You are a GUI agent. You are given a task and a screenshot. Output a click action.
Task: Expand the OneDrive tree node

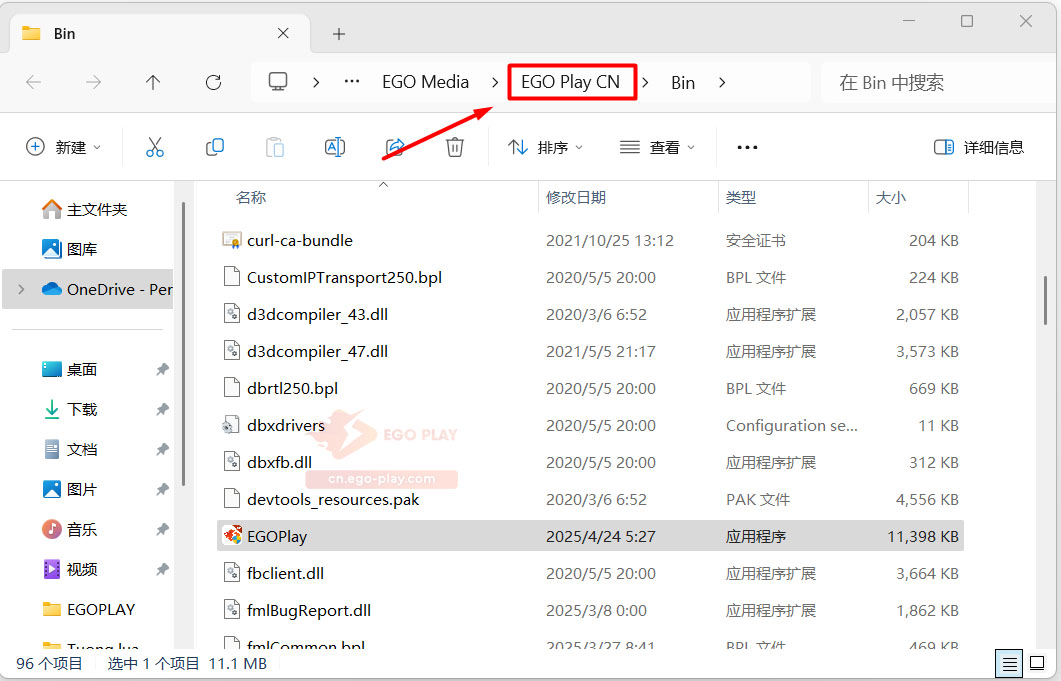(21, 289)
